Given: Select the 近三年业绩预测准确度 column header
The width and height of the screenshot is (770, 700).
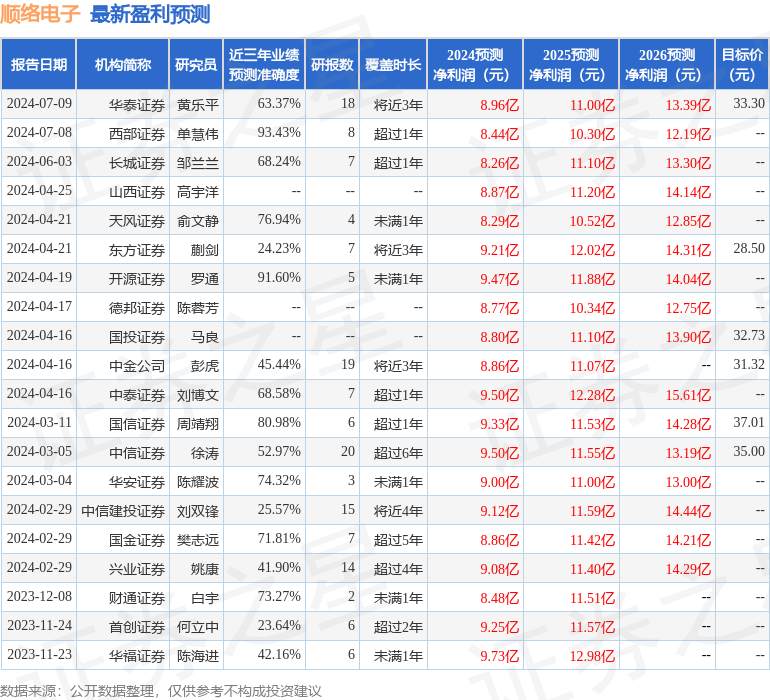Looking at the screenshot, I should click(264, 64).
